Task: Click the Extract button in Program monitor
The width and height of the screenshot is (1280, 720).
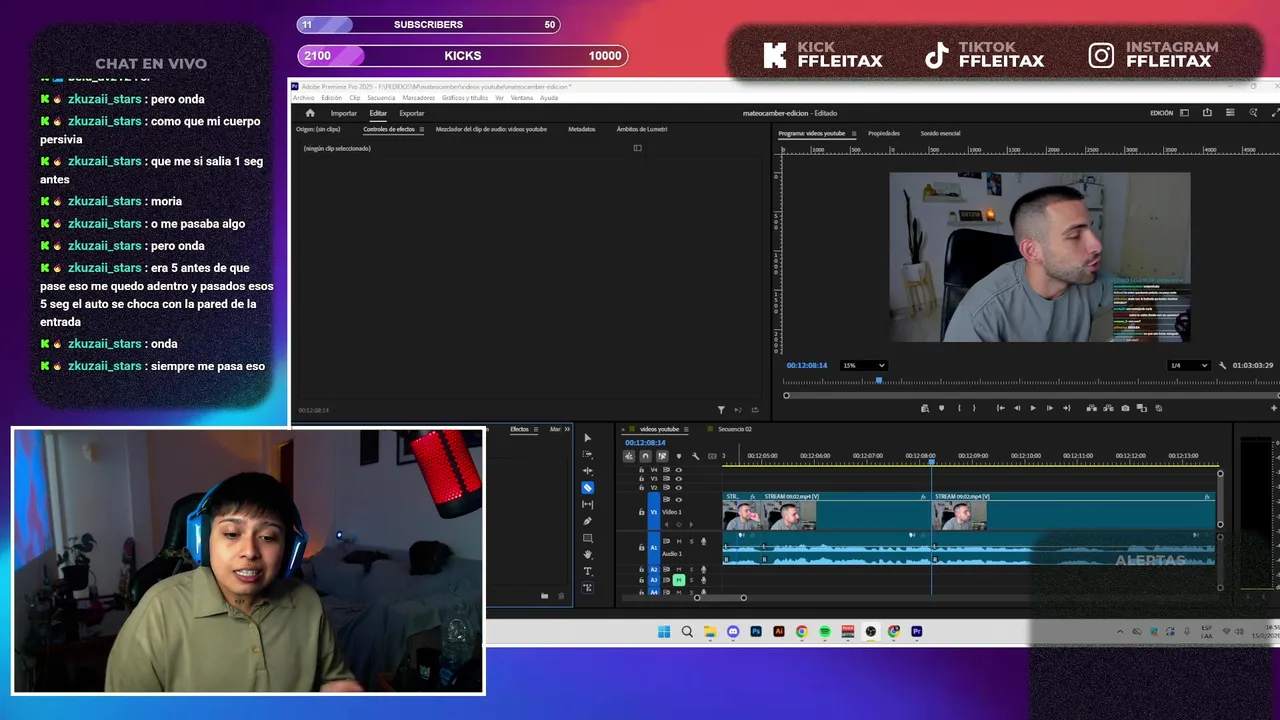Action: (x=1108, y=408)
